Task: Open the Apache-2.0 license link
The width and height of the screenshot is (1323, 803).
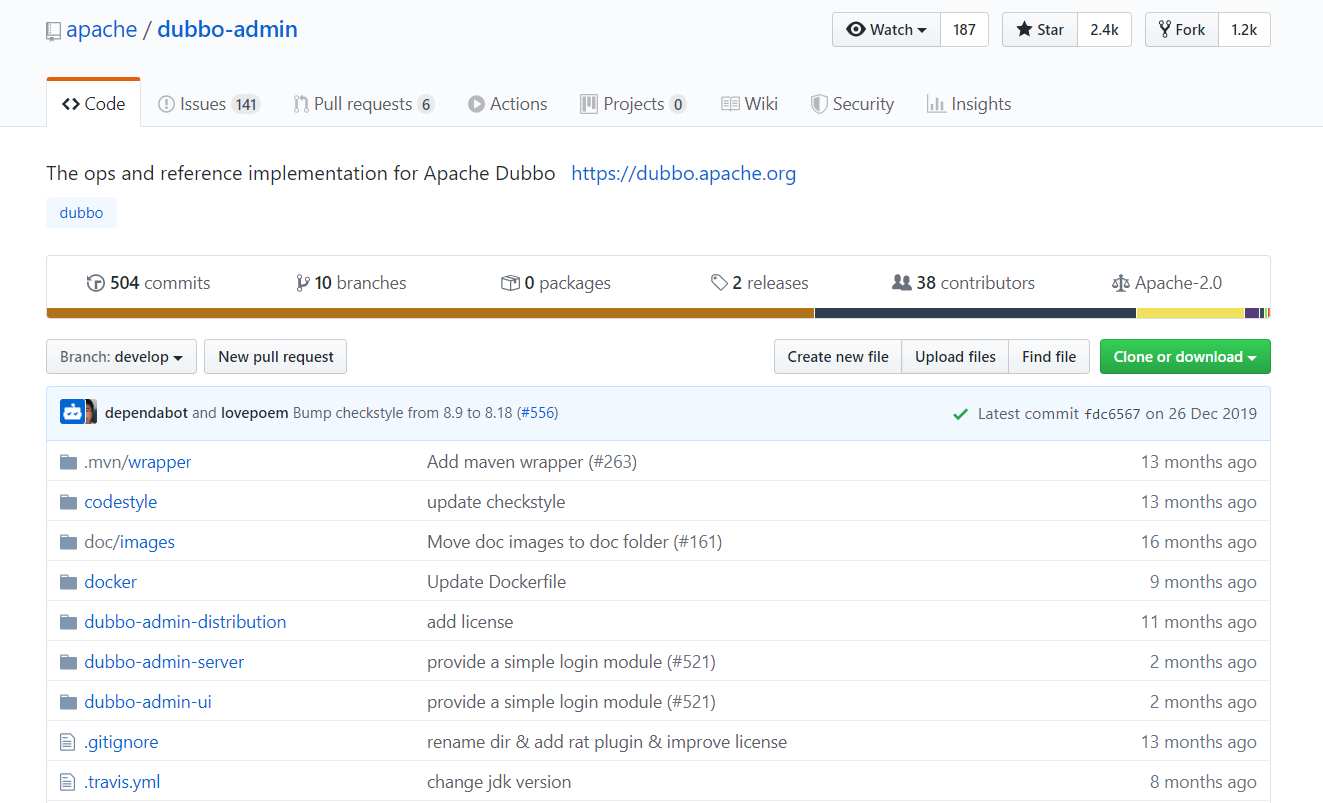Action: [1167, 283]
